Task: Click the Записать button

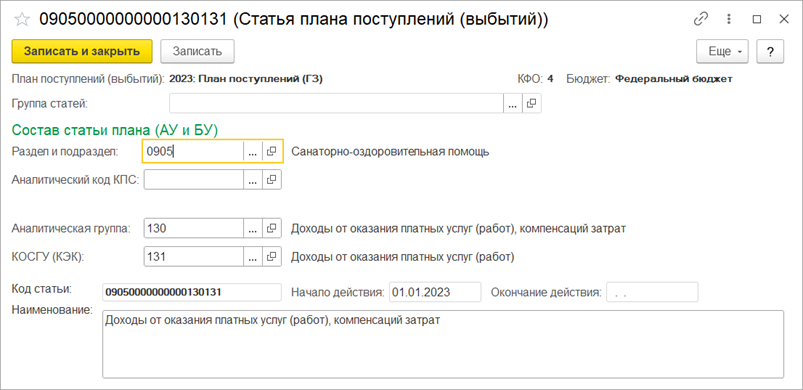Action: click(x=197, y=51)
